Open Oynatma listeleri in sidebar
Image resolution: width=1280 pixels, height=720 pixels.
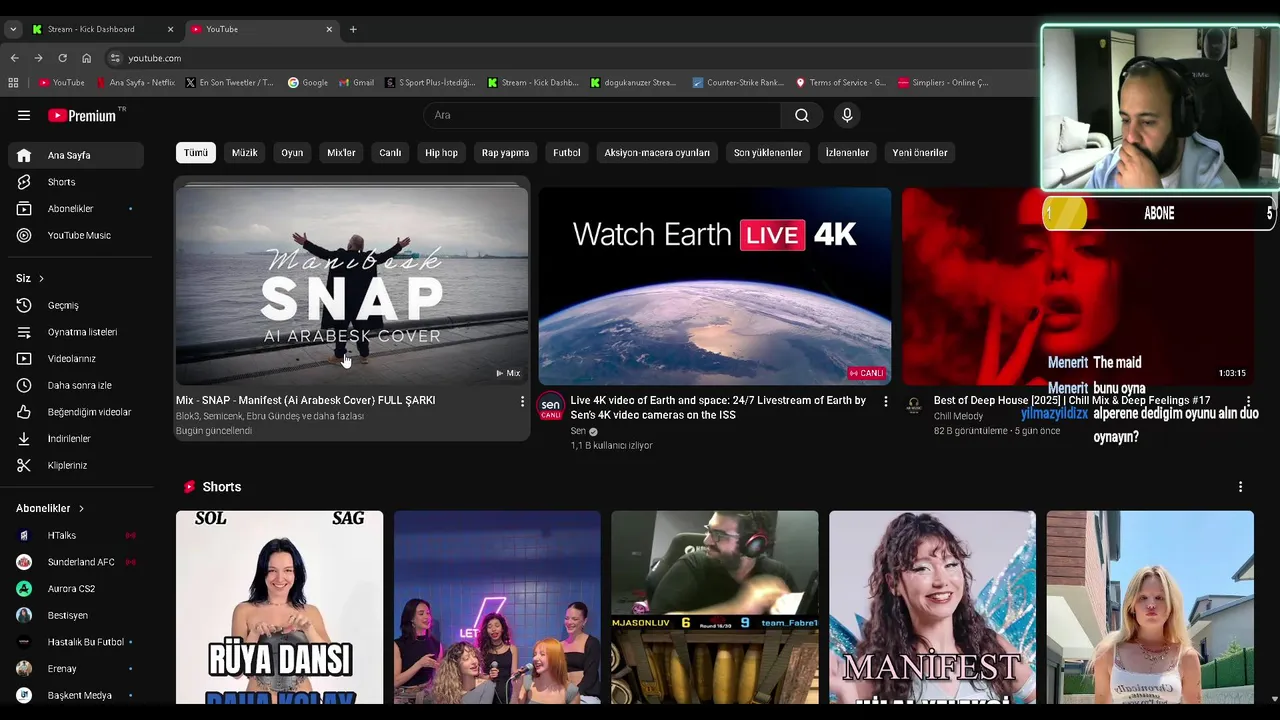pyautogui.click(x=76, y=332)
